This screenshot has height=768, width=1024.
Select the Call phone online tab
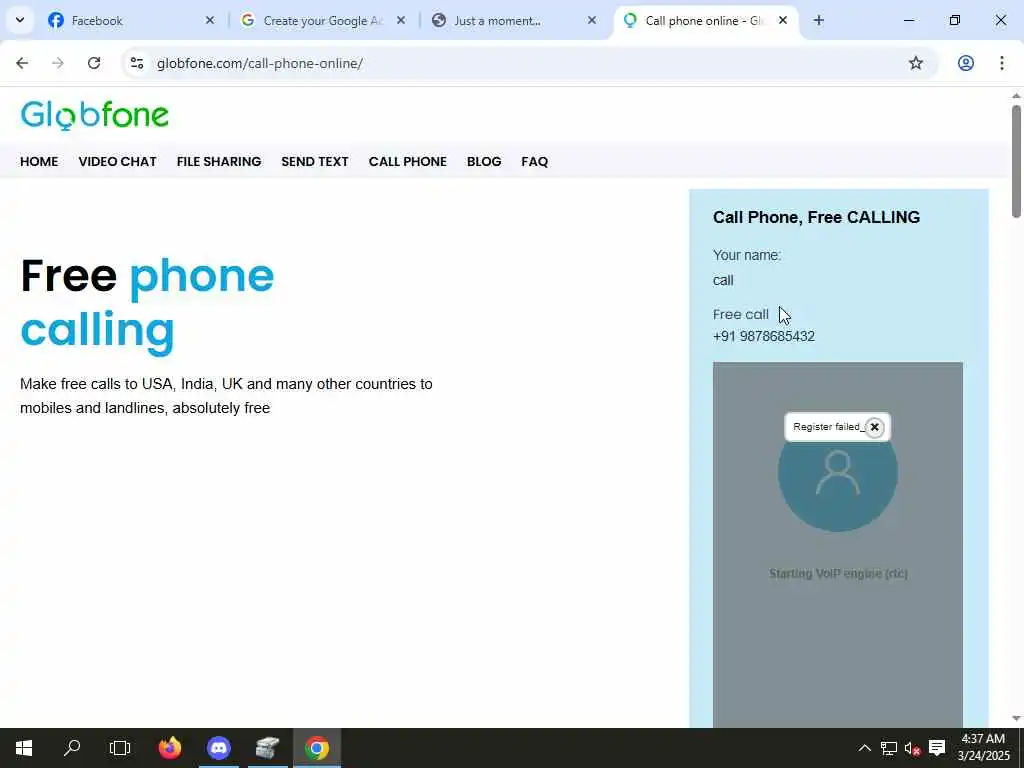pos(705,20)
